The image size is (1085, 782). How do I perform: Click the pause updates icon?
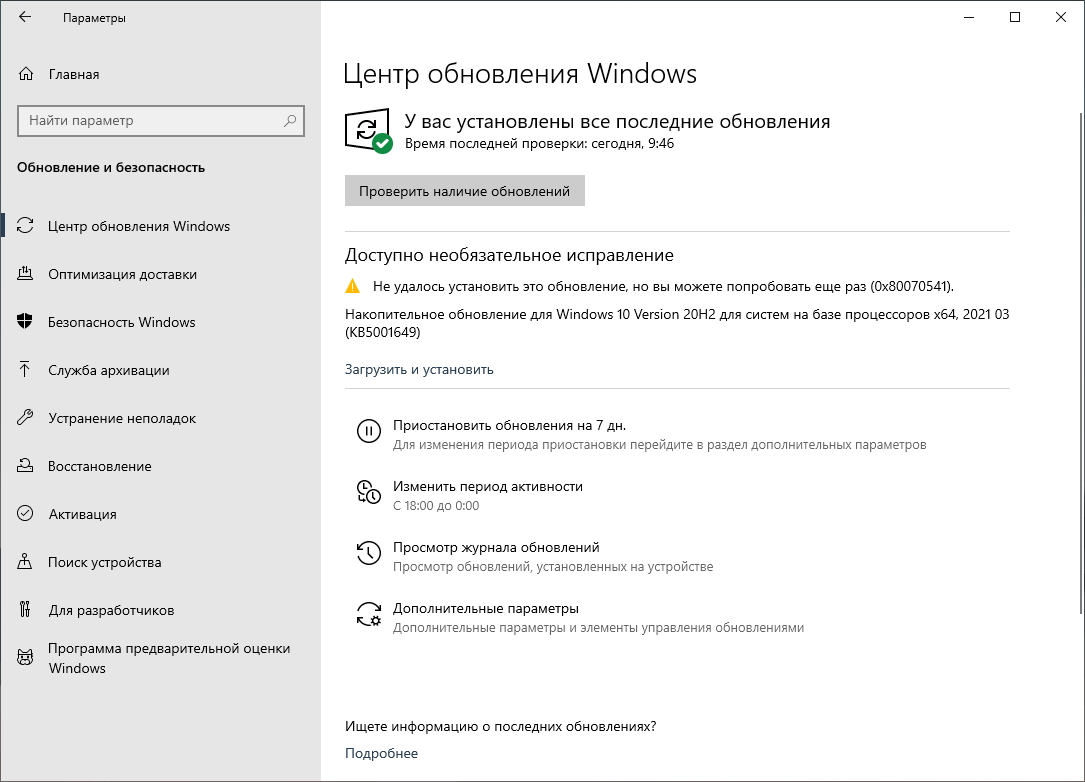coord(368,432)
